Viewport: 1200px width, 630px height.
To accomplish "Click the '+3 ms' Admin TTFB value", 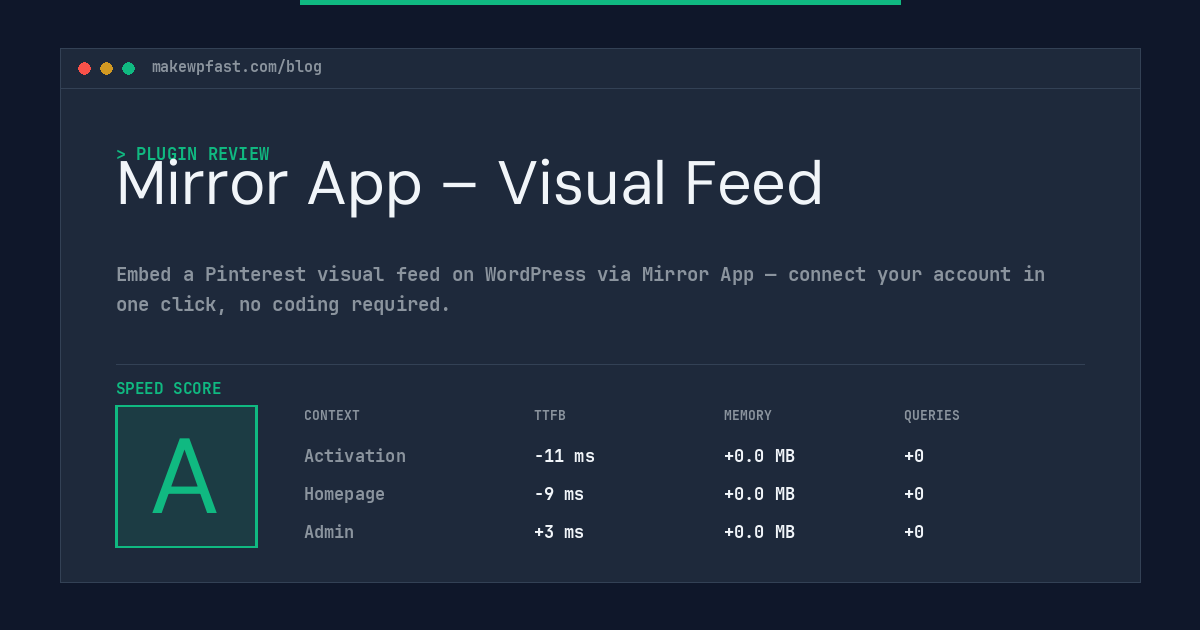I will pos(559,532).
